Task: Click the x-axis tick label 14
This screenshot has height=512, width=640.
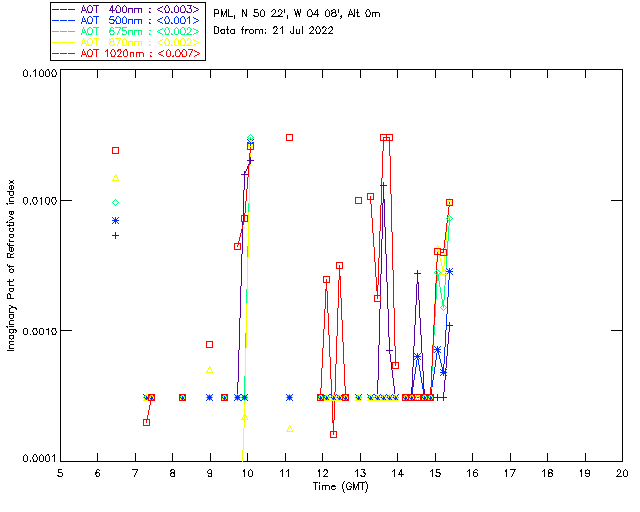Action: [398, 473]
